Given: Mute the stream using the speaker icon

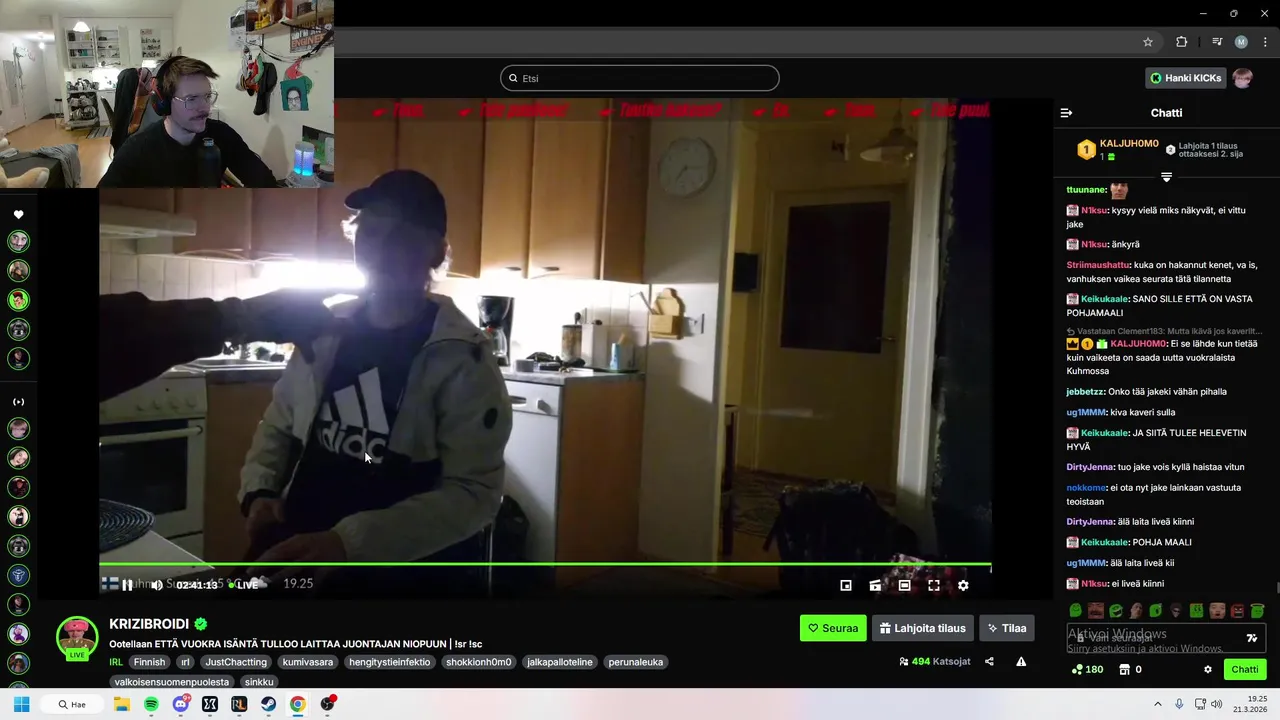Looking at the screenshot, I should click(x=157, y=585).
